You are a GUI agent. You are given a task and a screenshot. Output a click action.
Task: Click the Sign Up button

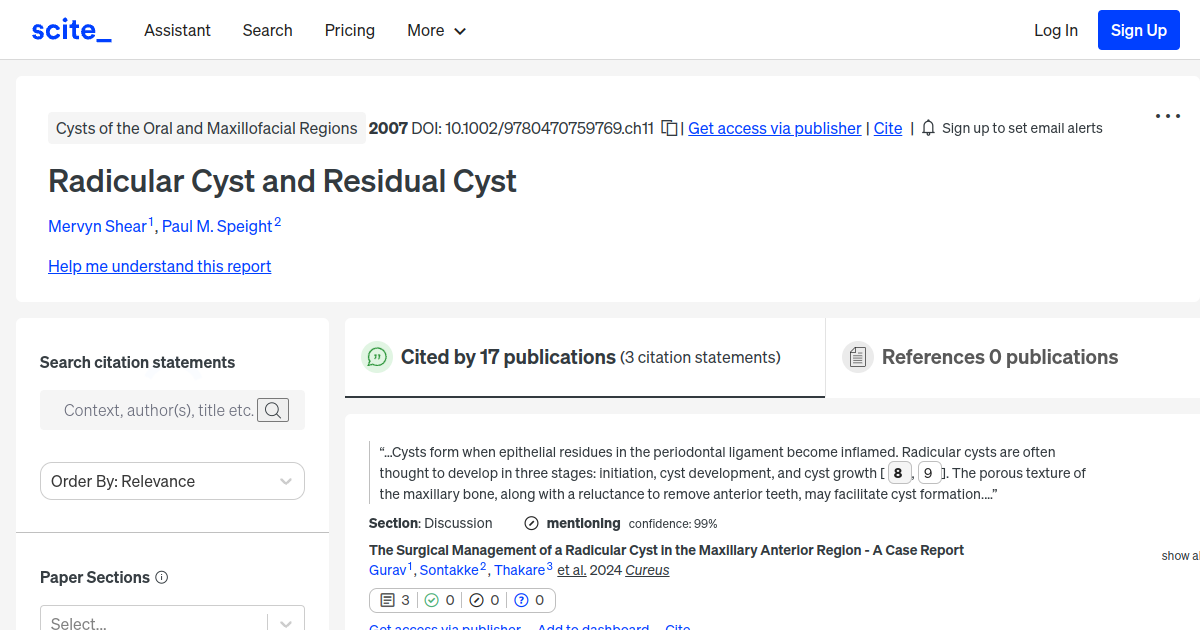pos(1138,29)
